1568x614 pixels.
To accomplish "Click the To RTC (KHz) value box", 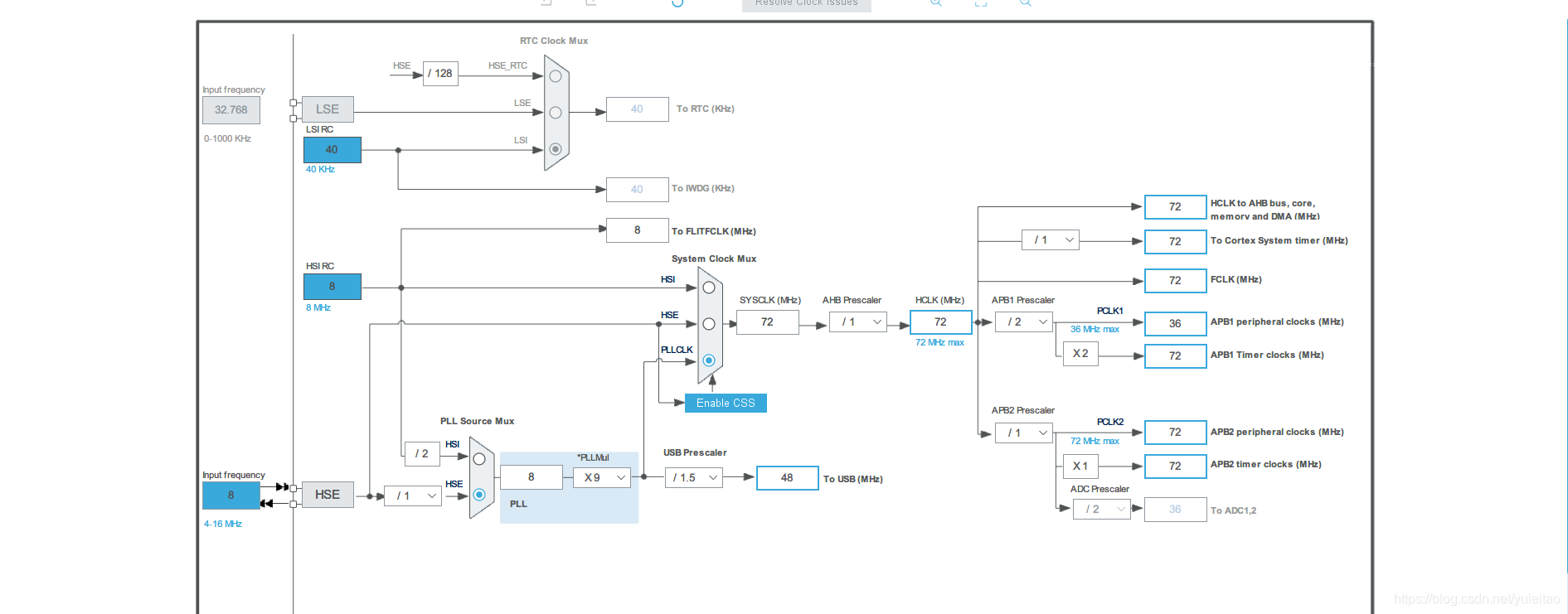I will click(638, 109).
